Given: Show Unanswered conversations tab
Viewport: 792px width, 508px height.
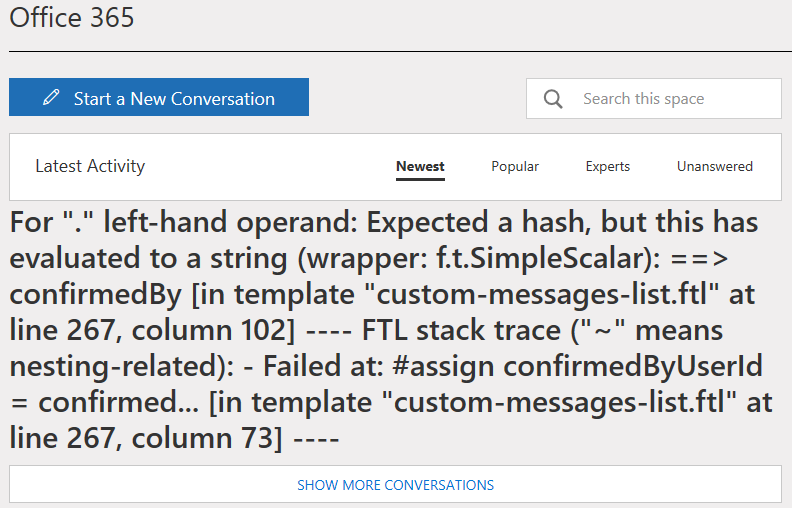Looking at the screenshot, I should 714,167.
